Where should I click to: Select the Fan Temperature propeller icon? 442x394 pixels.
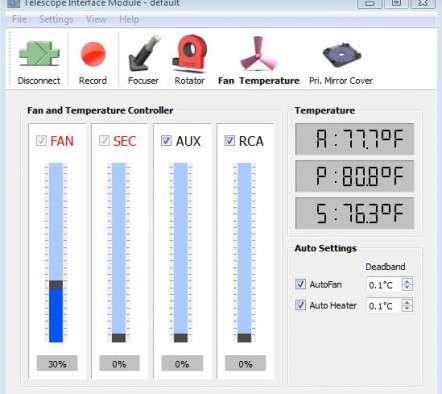tap(258, 53)
